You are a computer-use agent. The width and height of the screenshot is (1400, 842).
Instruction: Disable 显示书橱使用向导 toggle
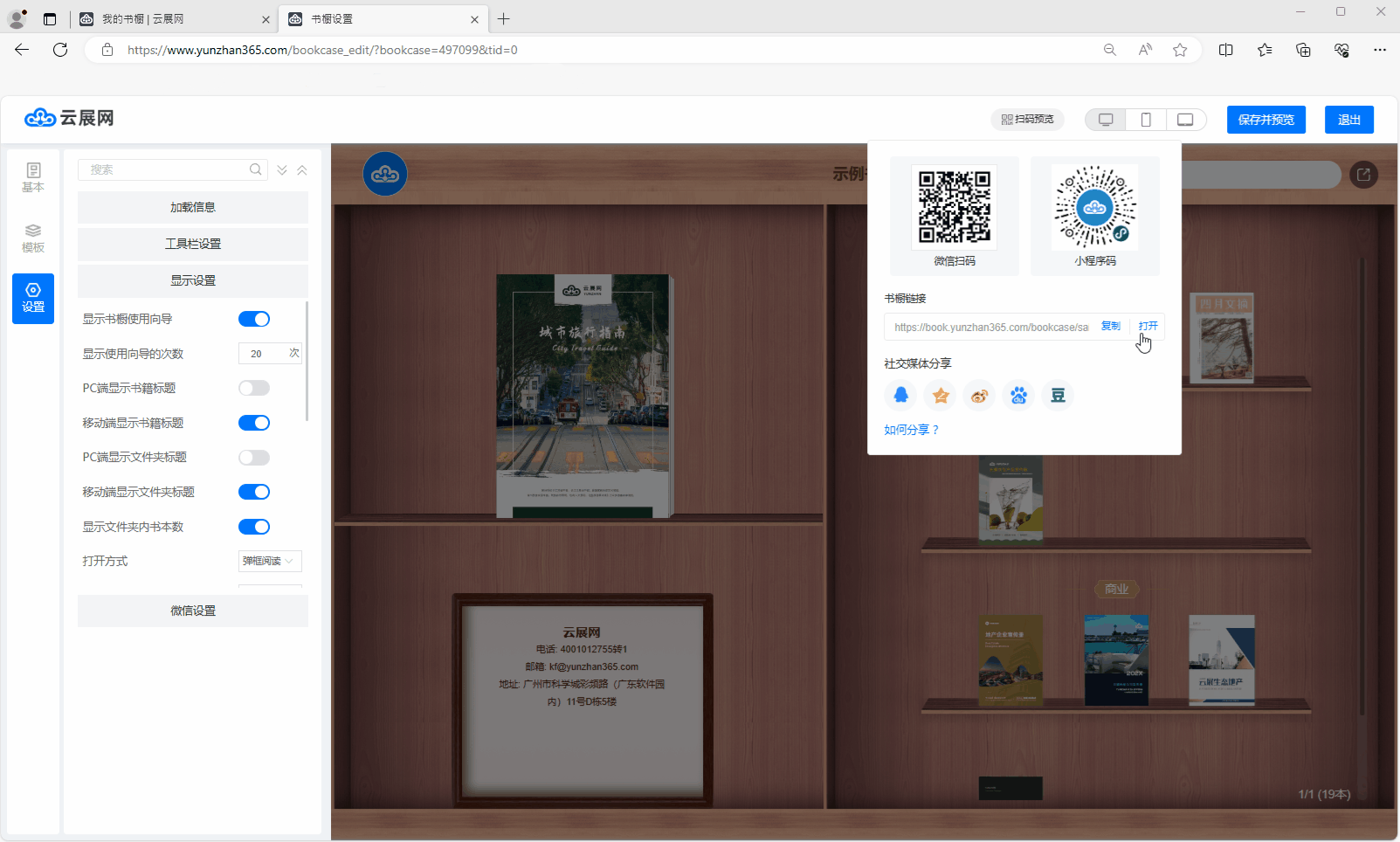pyautogui.click(x=254, y=319)
